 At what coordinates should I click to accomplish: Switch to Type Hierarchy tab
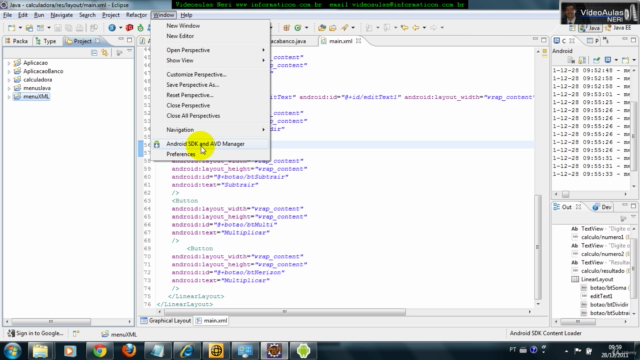(x=46, y=41)
